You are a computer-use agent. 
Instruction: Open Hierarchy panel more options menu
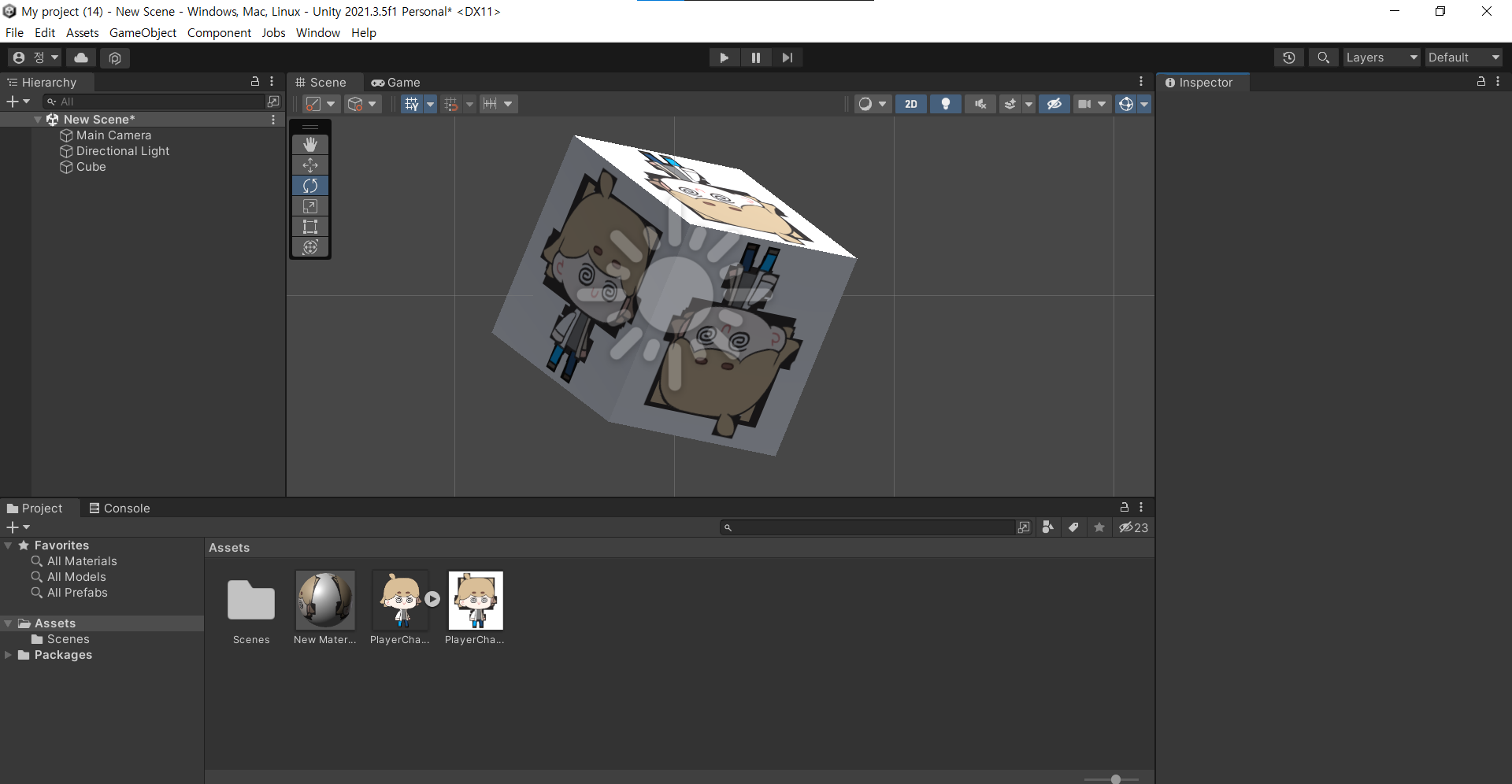(272, 82)
